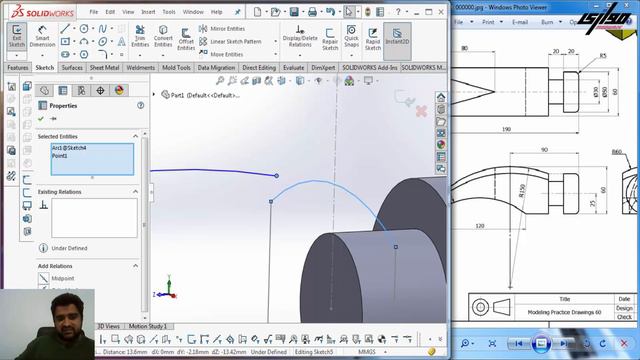The image size is (640, 360).
Task: Toggle Rapid Sketch mode
Action: point(373,39)
